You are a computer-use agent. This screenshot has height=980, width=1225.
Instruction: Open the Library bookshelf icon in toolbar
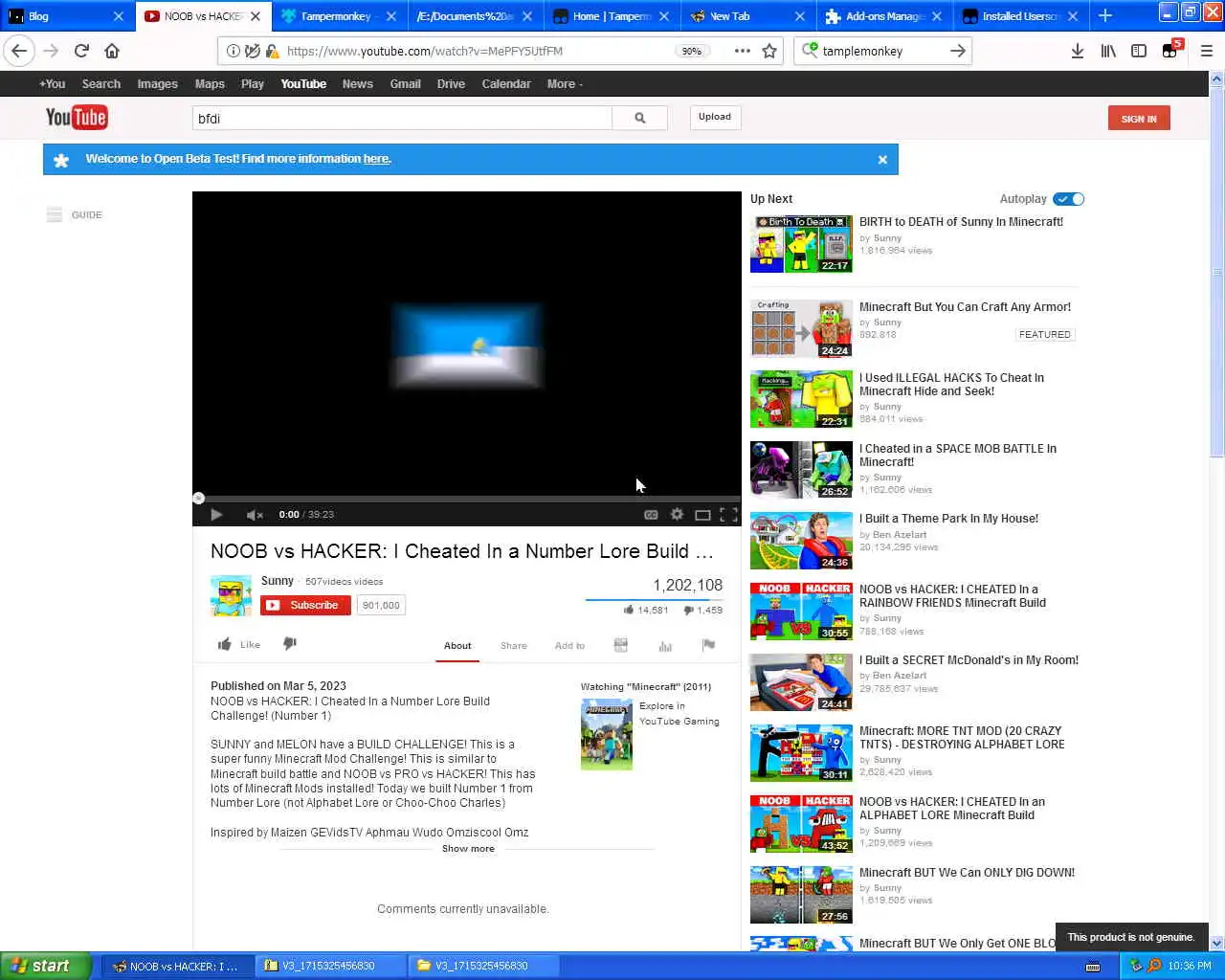coord(1107,51)
